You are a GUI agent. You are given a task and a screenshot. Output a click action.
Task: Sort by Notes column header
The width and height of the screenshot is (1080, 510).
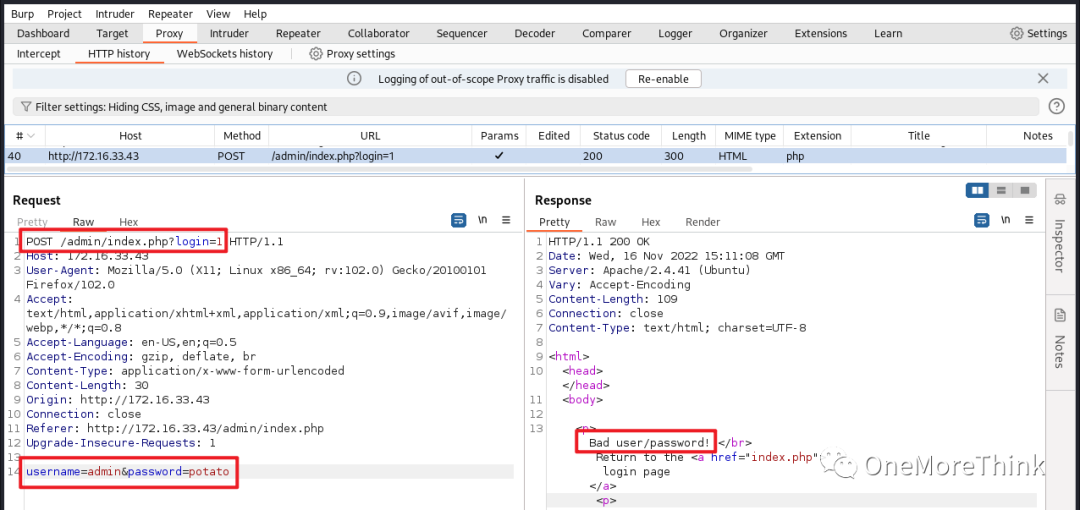coord(1037,136)
